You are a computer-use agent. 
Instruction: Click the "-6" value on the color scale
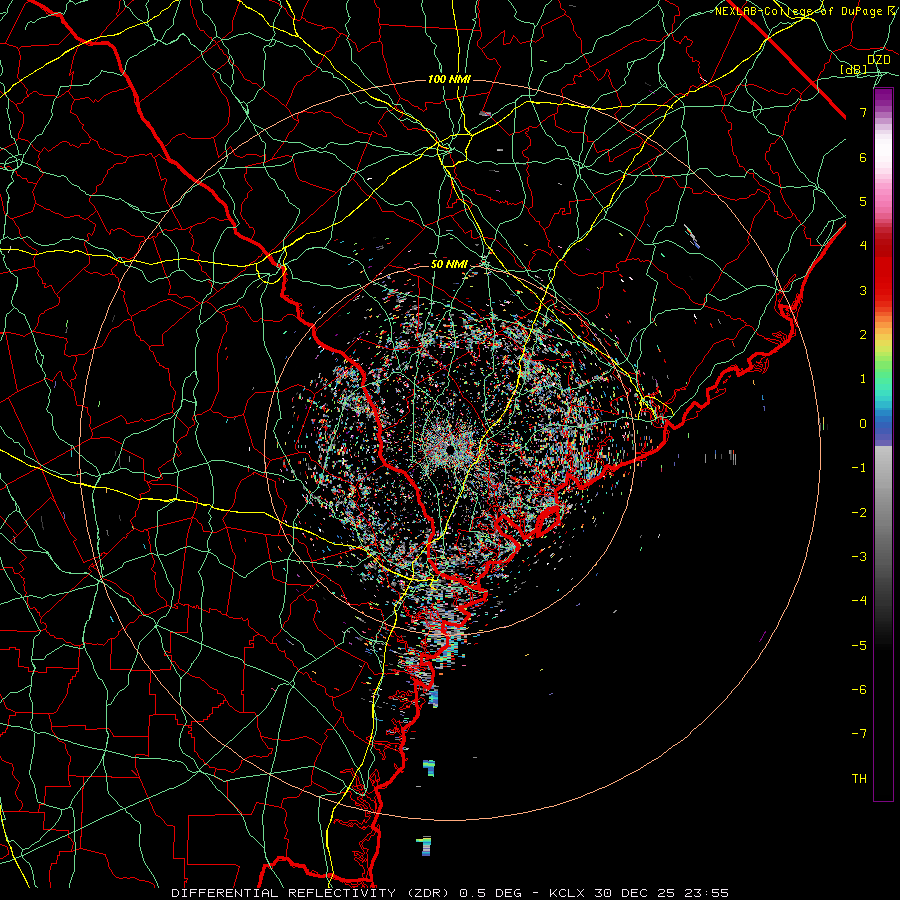(x=859, y=690)
